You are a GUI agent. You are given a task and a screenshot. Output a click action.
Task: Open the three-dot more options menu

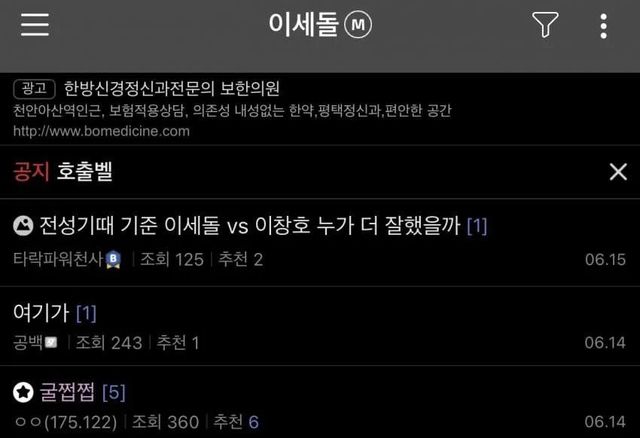(x=603, y=26)
